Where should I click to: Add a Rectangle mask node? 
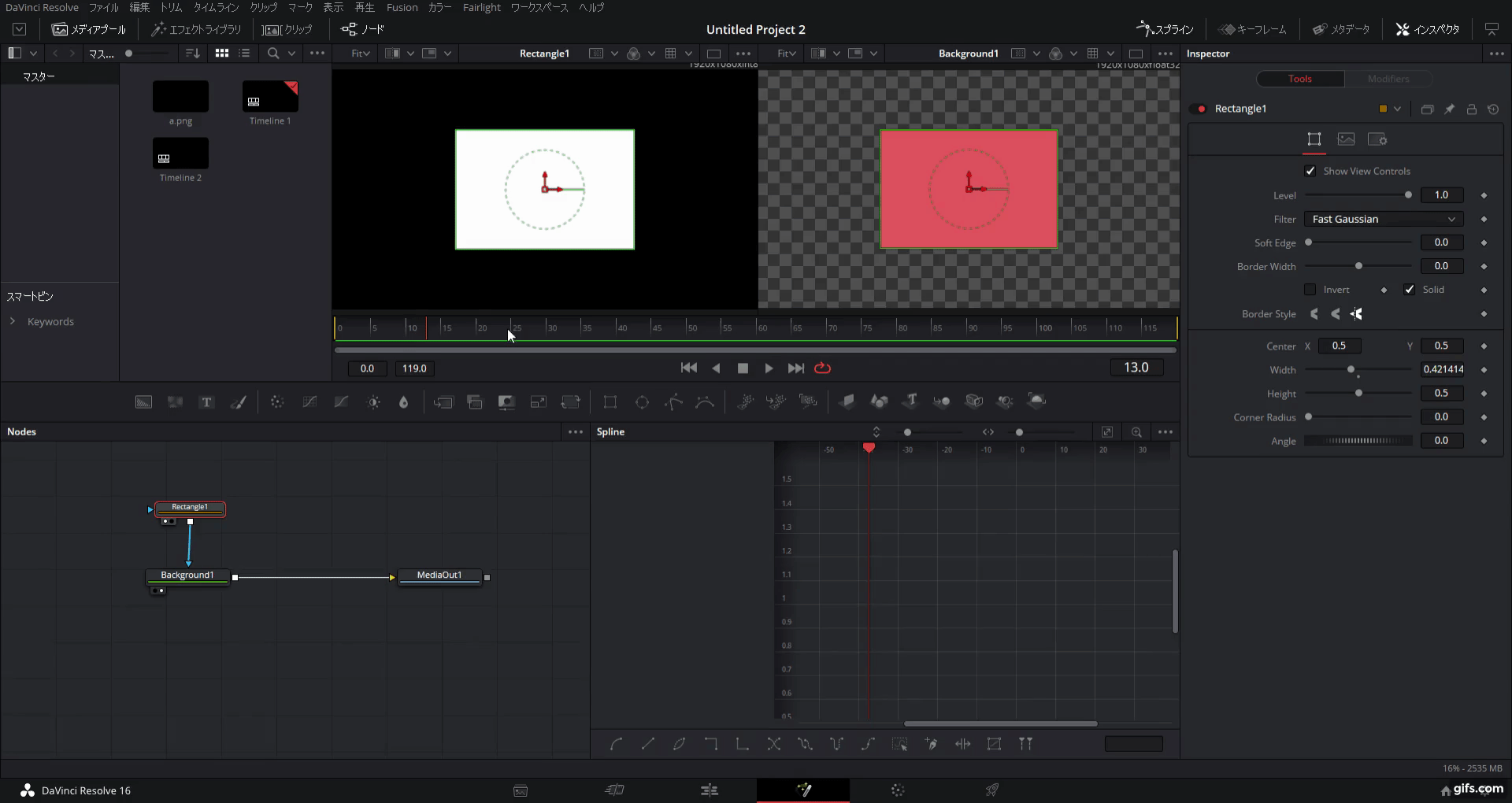tap(610, 401)
